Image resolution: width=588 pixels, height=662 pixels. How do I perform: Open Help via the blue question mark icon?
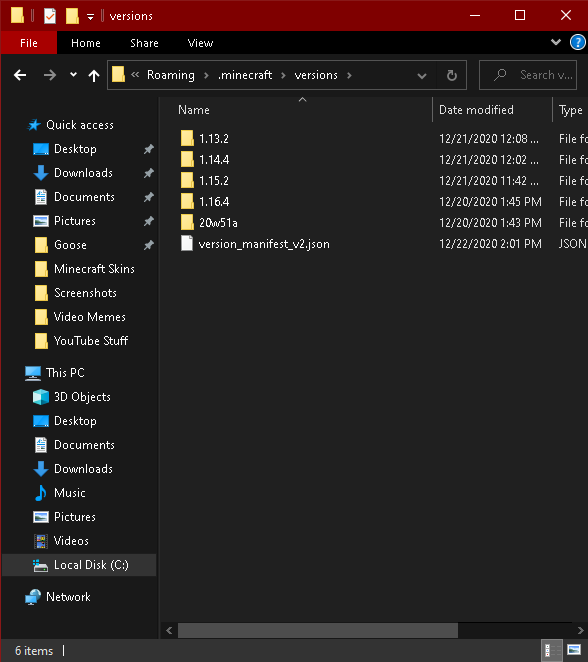pos(577,42)
